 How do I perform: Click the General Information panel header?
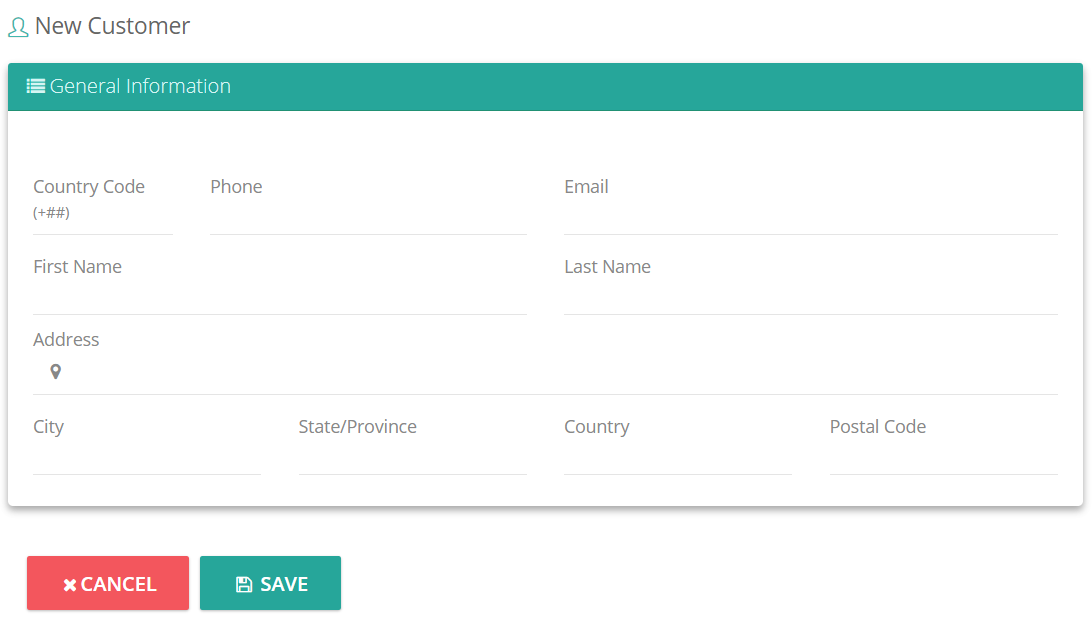(x=545, y=86)
